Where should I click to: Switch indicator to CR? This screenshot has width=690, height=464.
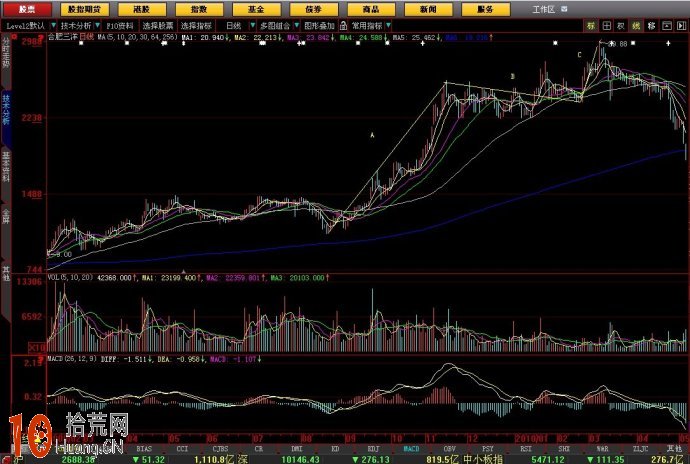(259, 449)
